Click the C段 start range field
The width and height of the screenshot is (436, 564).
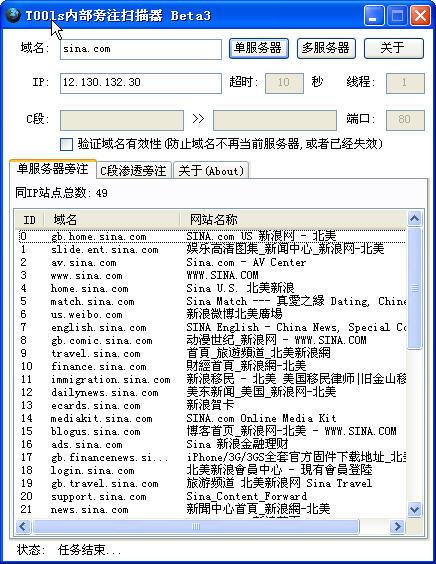[x=122, y=120]
